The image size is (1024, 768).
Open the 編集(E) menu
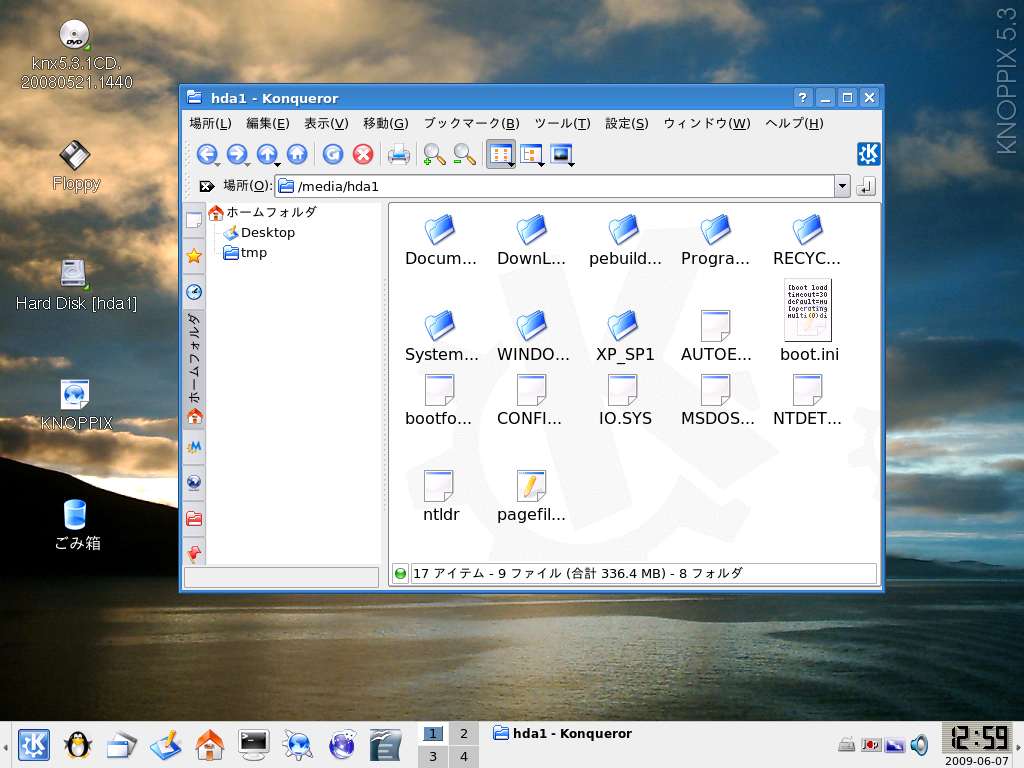(x=268, y=123)
